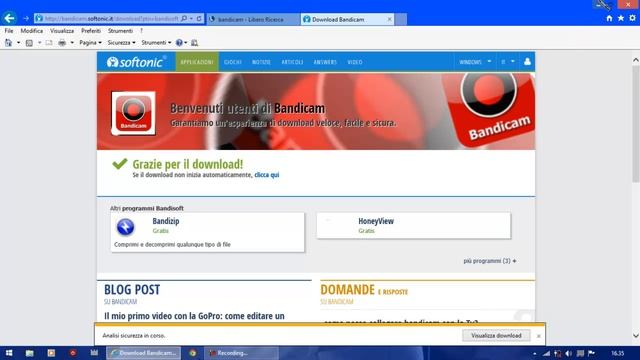Click the scrollbar down arrow
Image resolution: width=640 pixels, height=360 pixels.
[636, 336]
